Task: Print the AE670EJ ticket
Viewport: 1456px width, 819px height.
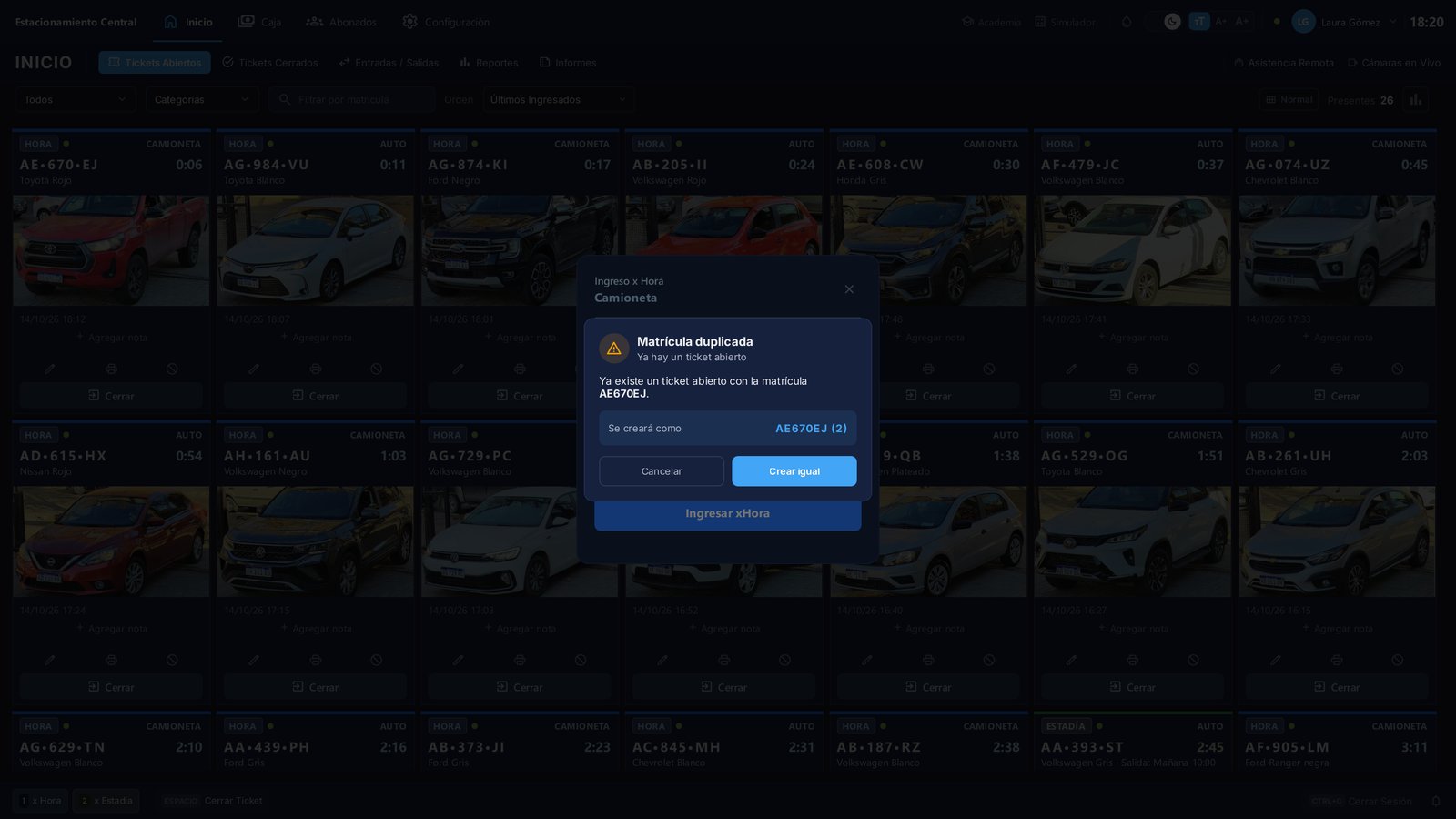Action: tap(111, 369)
